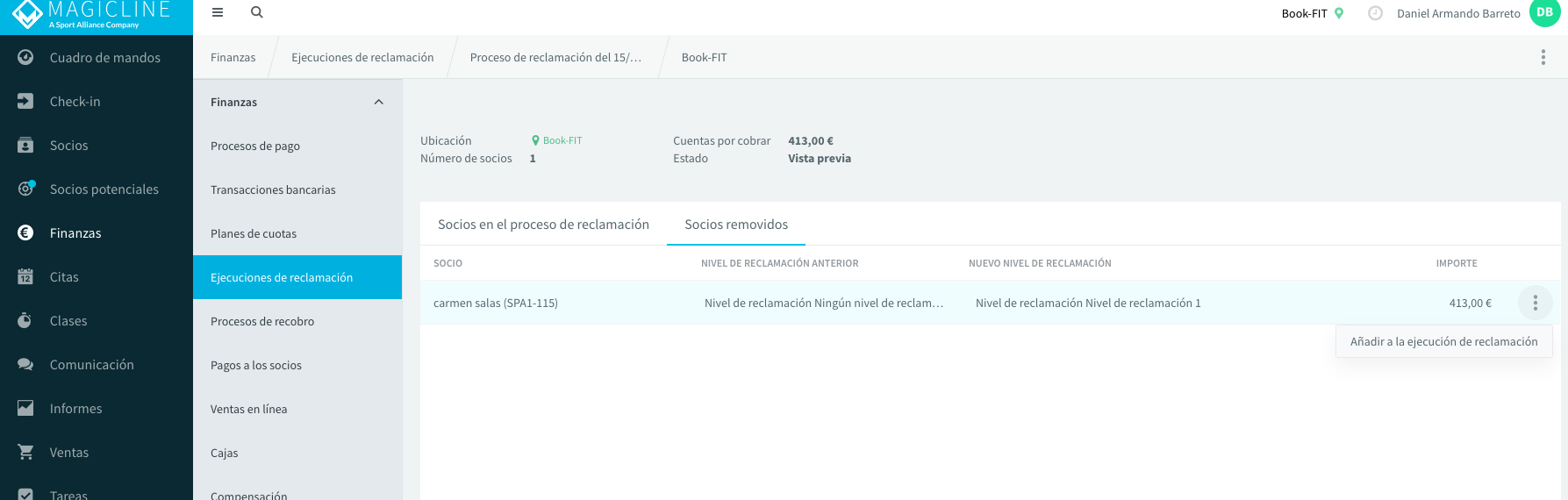1568x500 pixels.
Task: Open the DB user avatar
Action: point(1545,12)
